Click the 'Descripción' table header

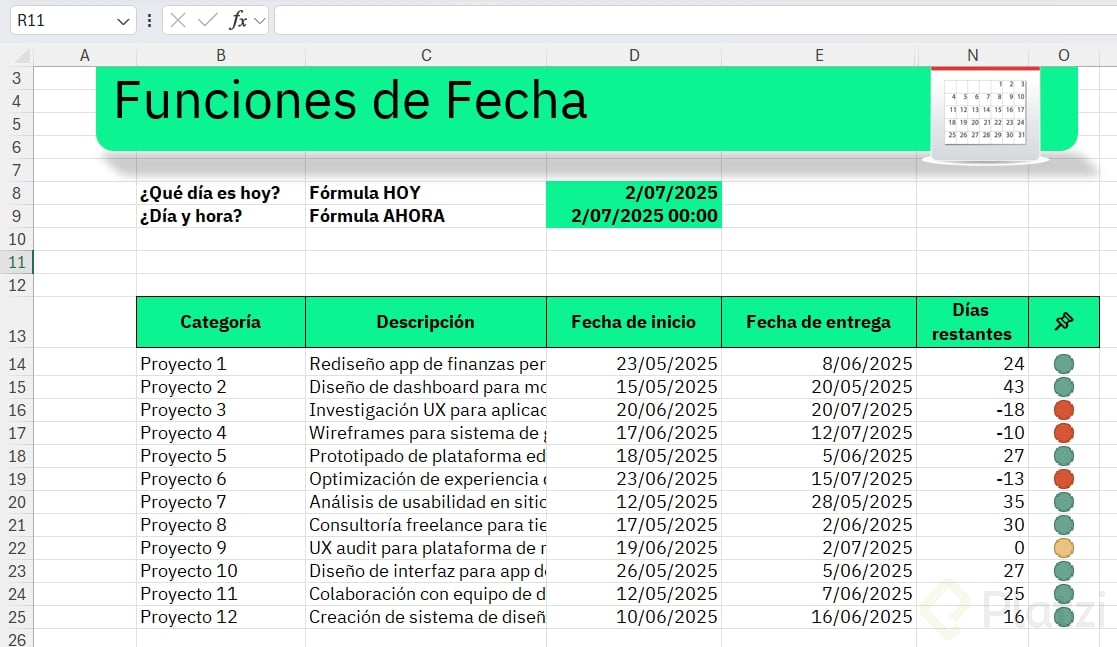[426, 322]
